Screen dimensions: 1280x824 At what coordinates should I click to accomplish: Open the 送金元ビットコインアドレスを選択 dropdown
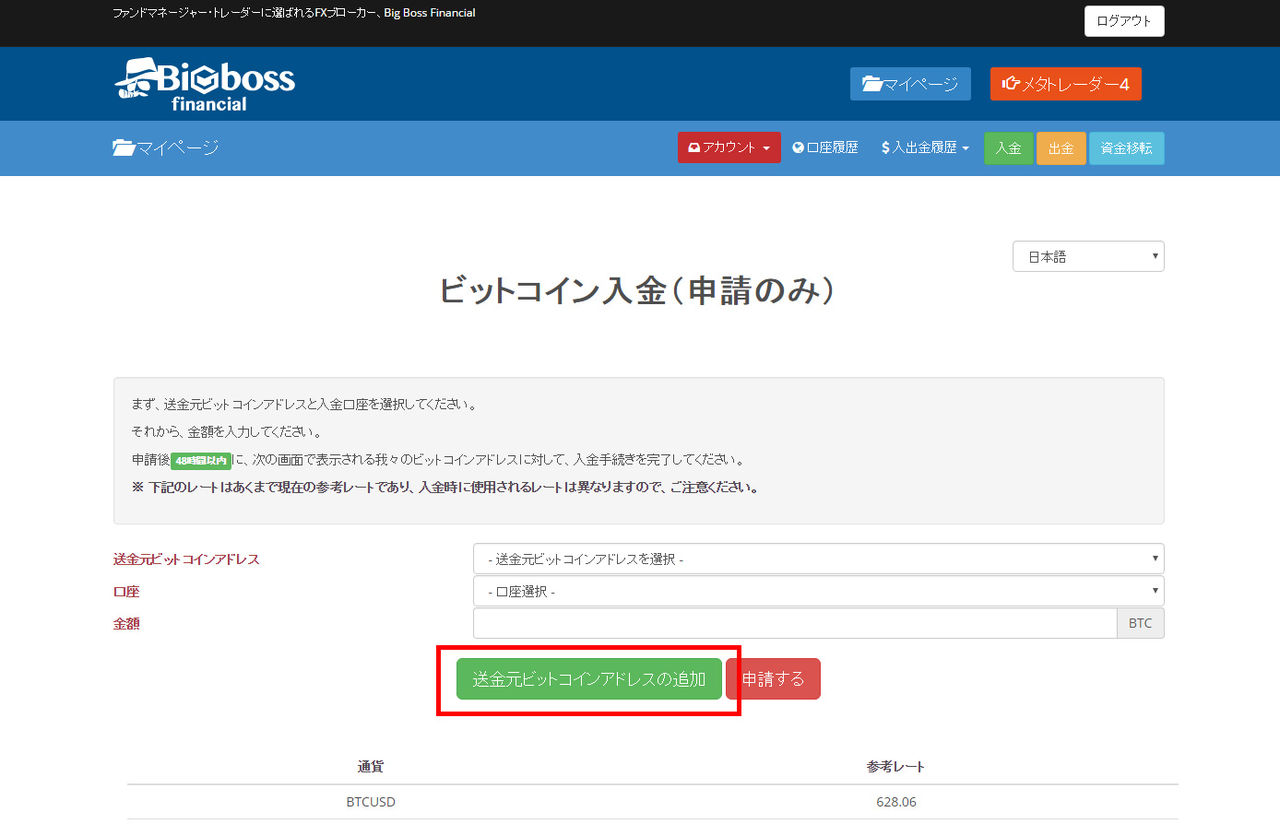click(x=818, y=559)
